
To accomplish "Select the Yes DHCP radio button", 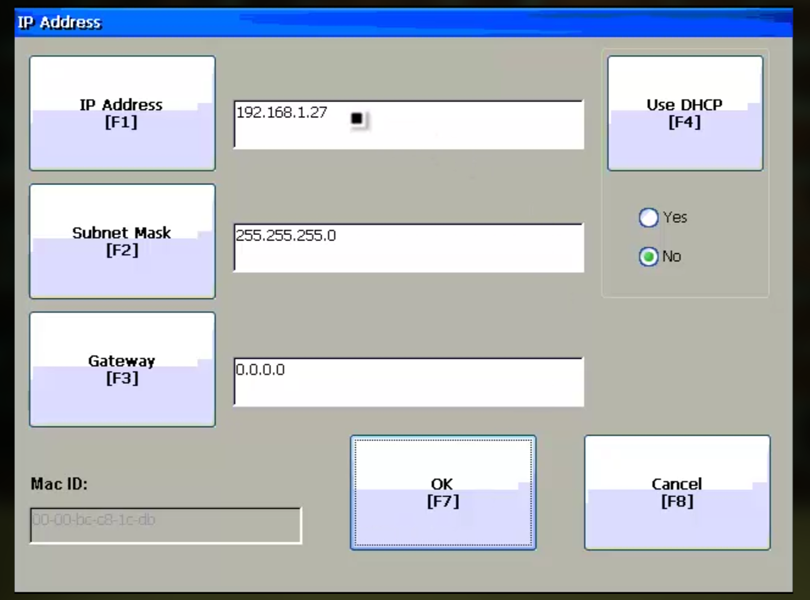I will tap(648, 218).
